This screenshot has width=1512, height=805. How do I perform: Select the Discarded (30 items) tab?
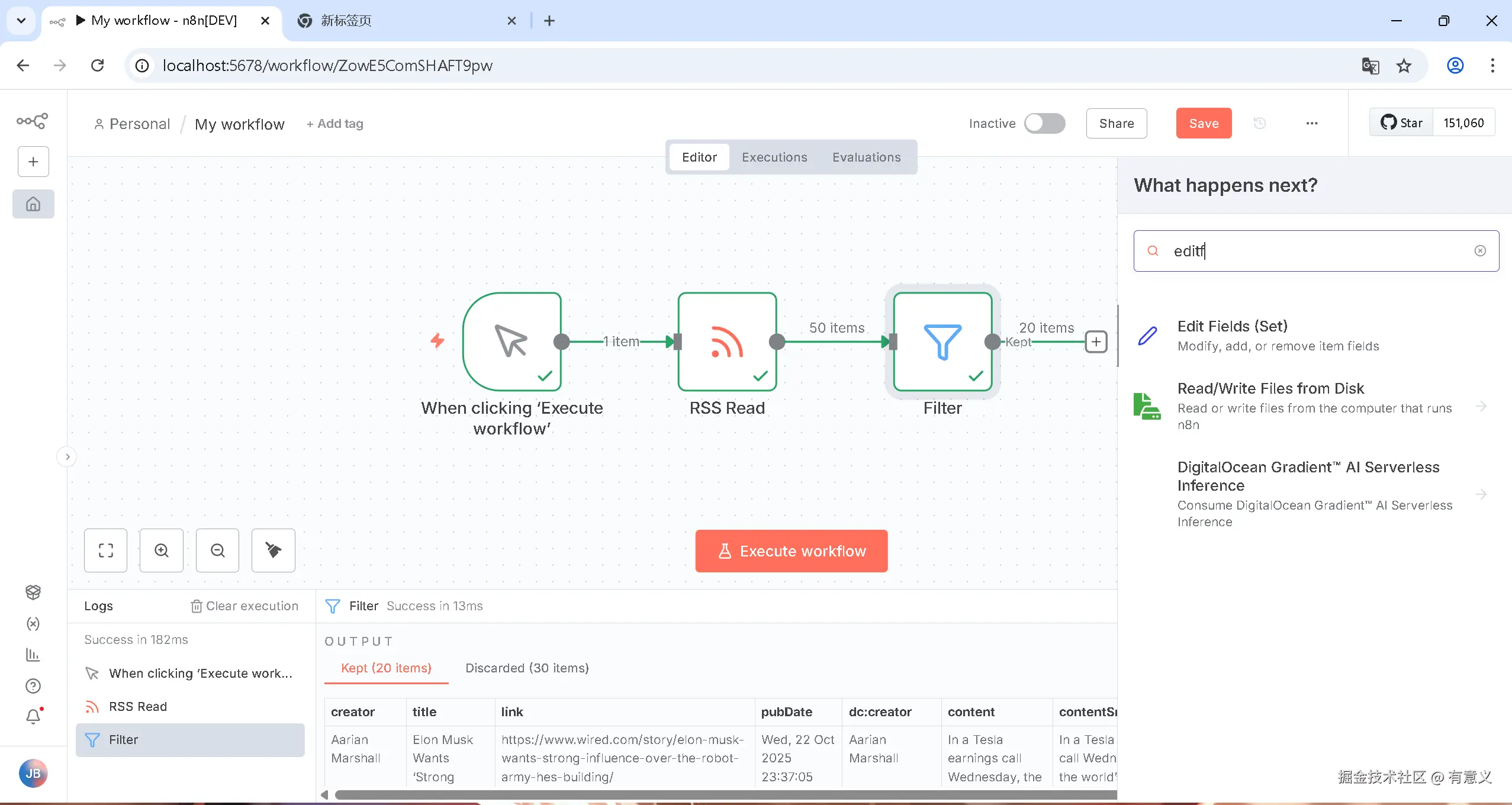tap(527, 668)
